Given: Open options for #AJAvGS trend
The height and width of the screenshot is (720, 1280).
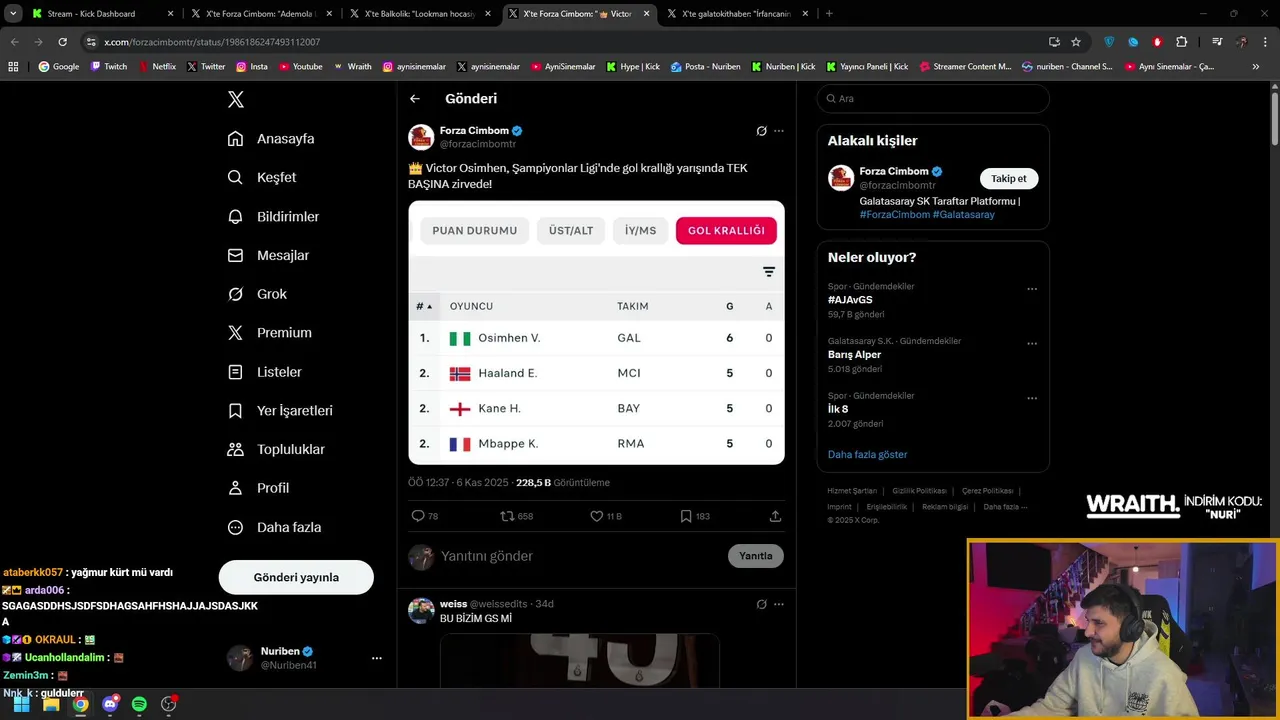Looking at the screenshot, I should (1032, 289).
